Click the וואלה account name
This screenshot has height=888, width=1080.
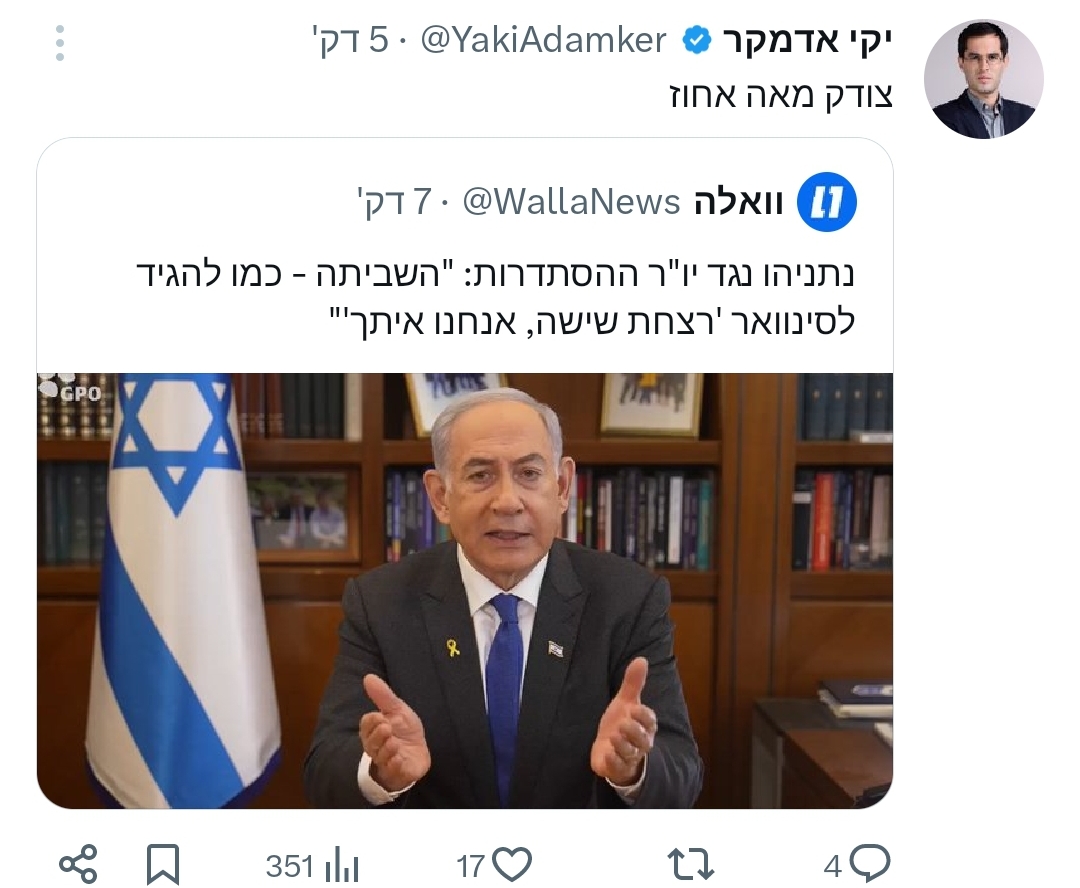[738, 202]
